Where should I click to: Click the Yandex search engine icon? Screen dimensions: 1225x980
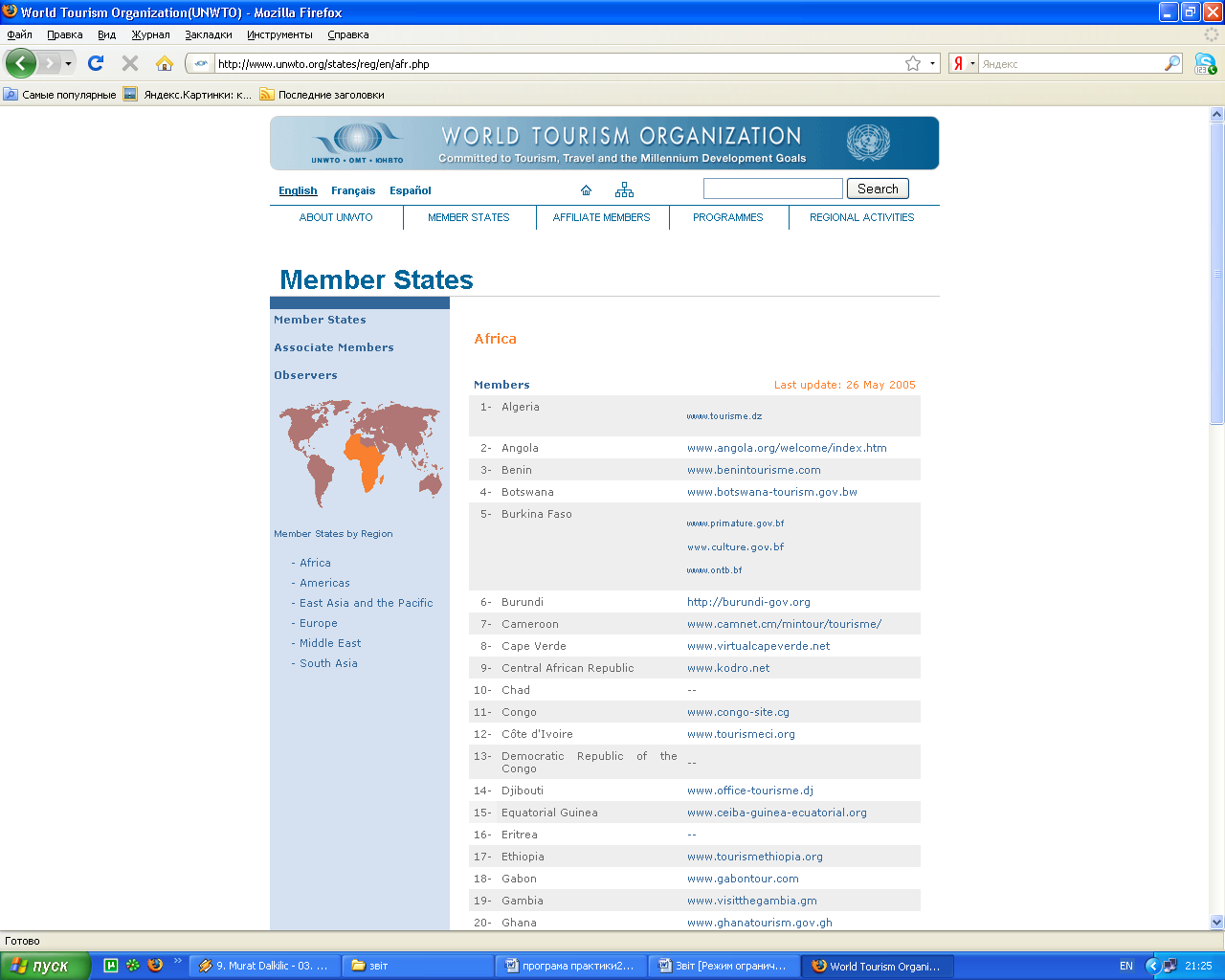(x=958, y=64)
